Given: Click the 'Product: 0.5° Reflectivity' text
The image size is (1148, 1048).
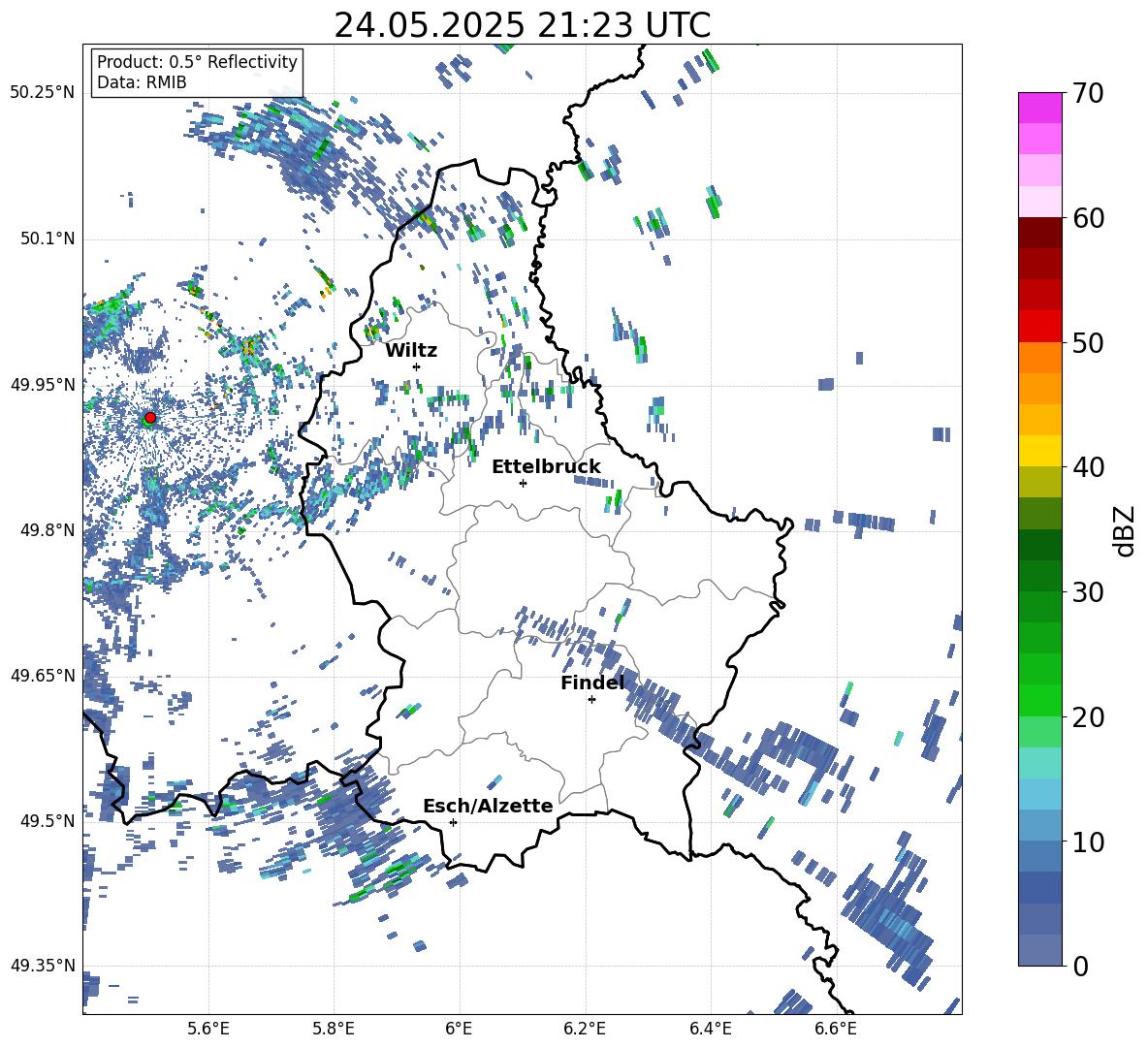Looking at the screenshot, I should tap(197, 62).
